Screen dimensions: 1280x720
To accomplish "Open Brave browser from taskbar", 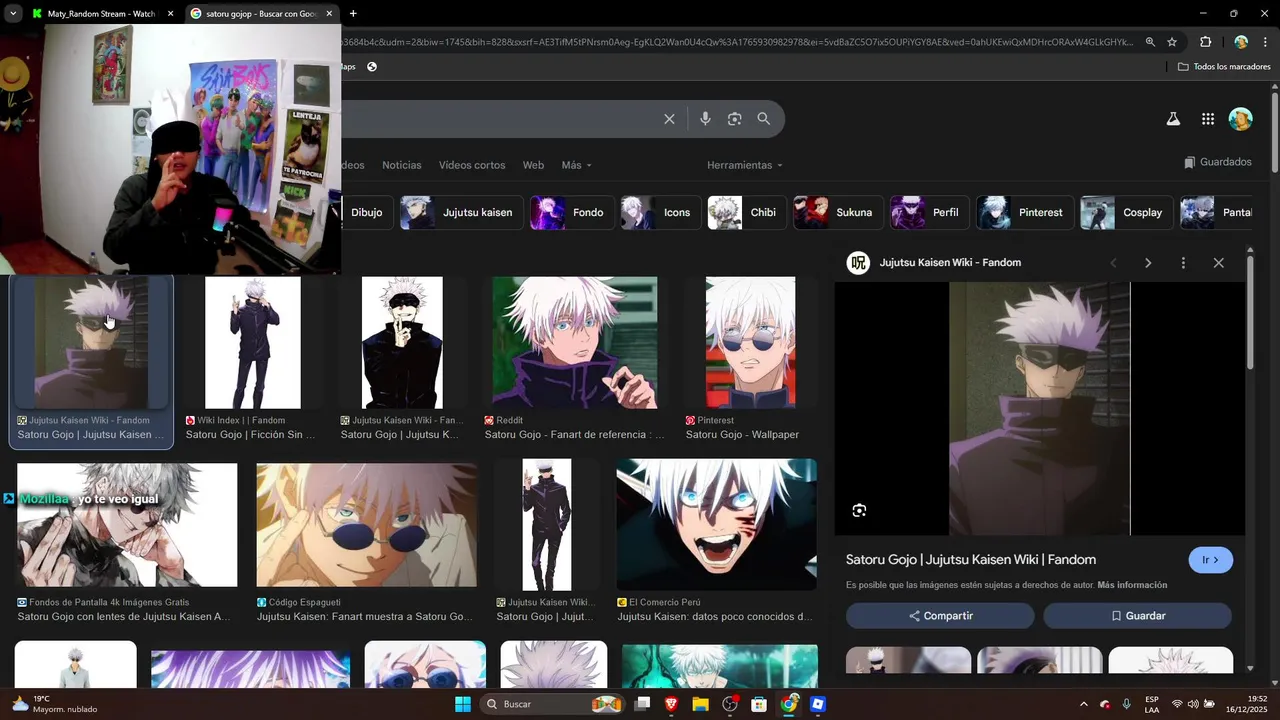I will click(x=671, y=704).
